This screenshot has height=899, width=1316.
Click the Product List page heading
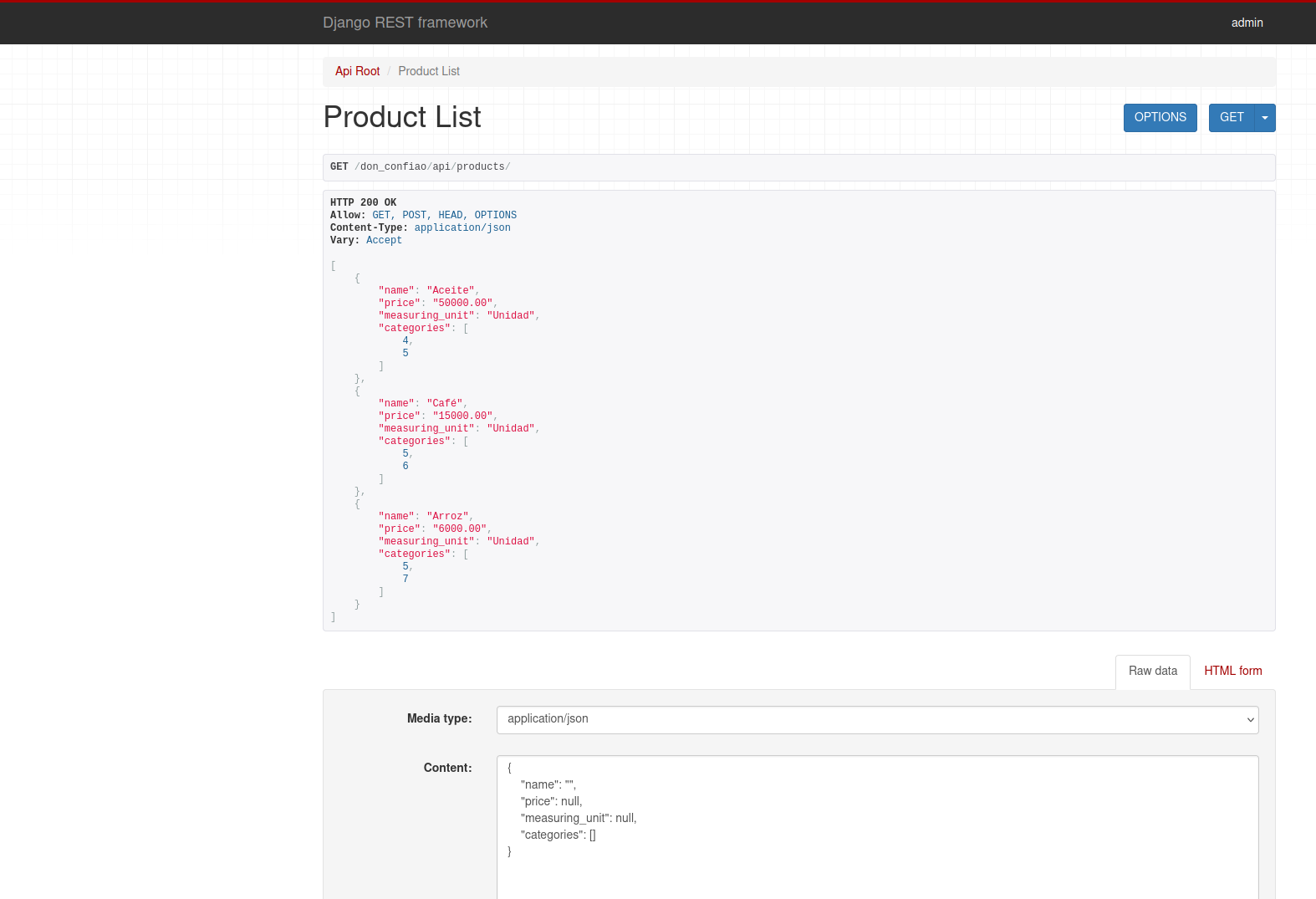click(402, 117)
